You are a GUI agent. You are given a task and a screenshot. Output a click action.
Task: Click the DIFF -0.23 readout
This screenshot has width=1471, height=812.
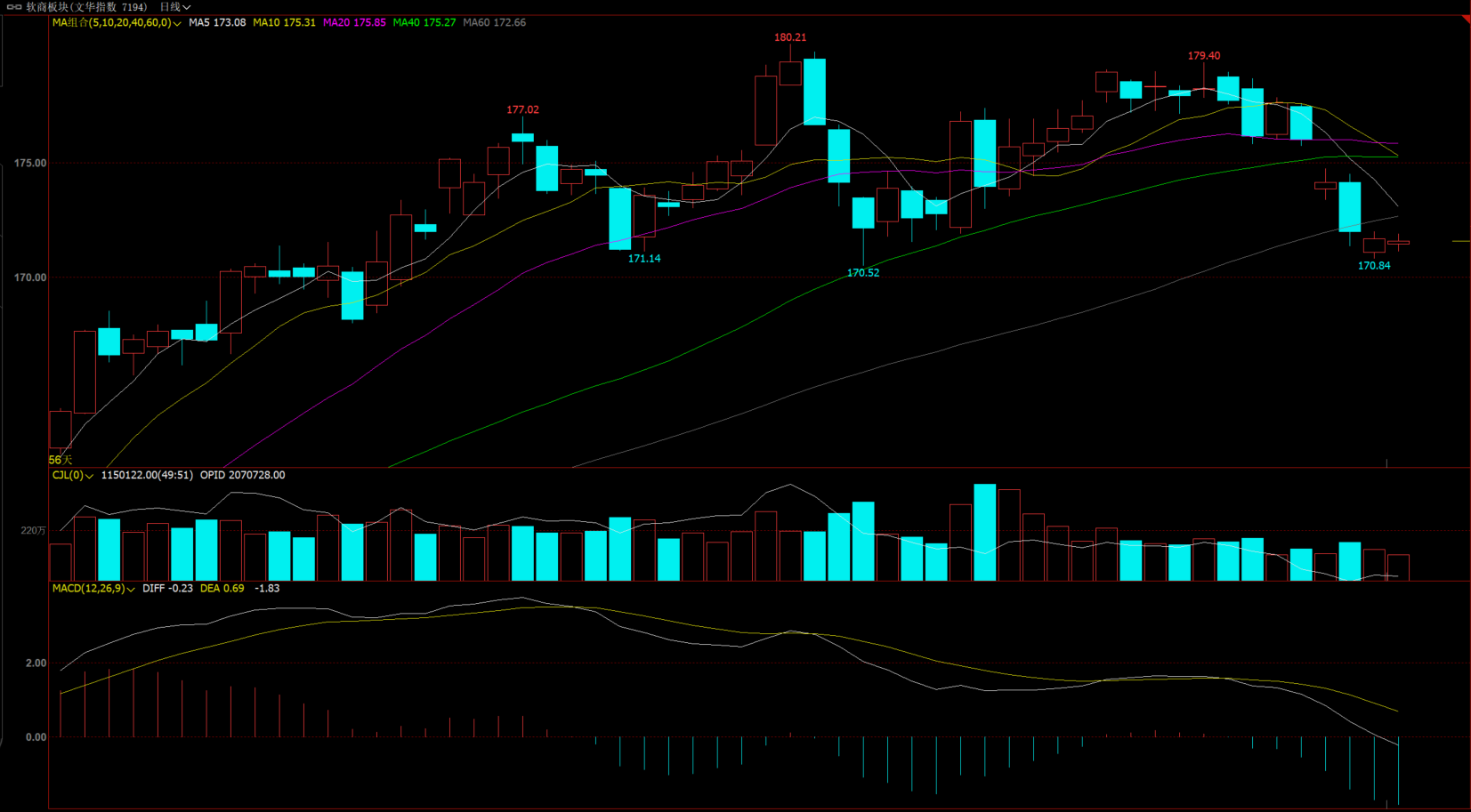click(x=167, y=589)
